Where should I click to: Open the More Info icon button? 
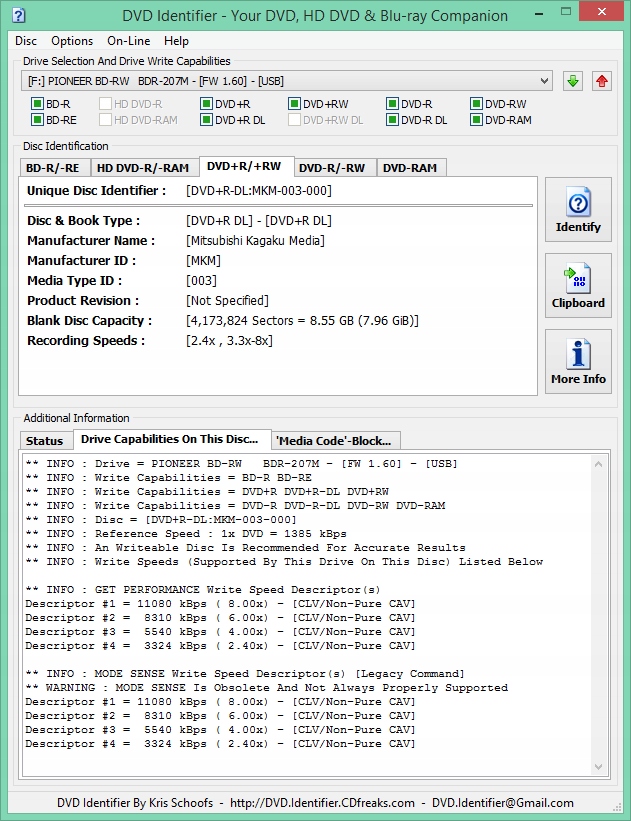[578, 363]
